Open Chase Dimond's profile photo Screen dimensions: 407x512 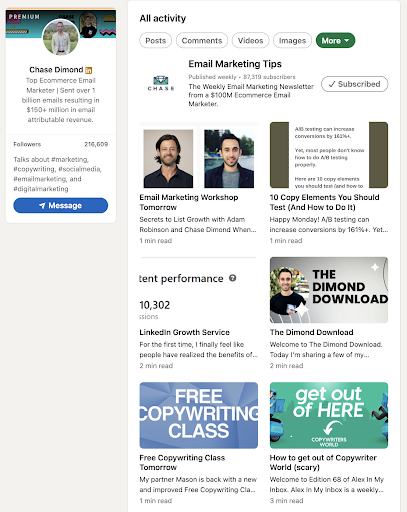(61, 37)
